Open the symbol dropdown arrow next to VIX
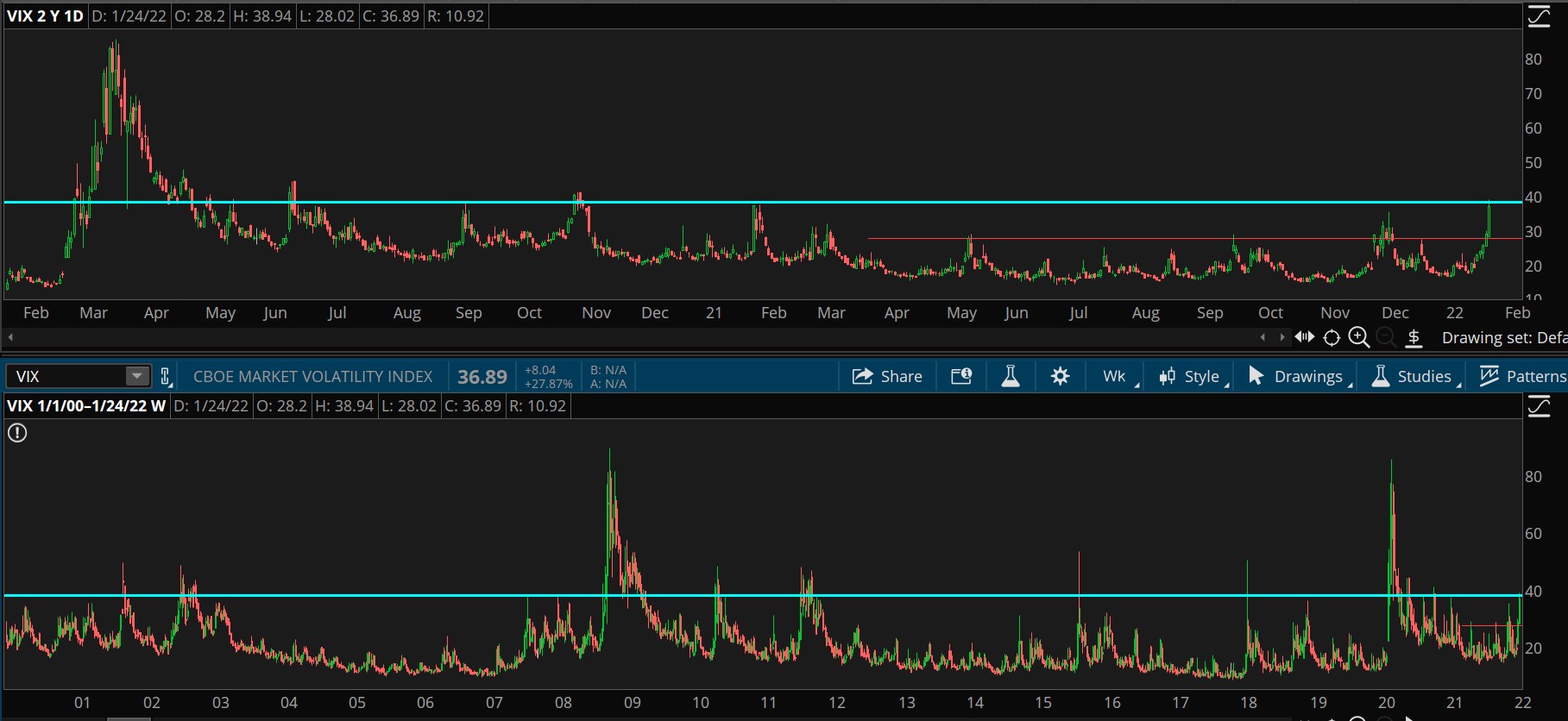Image resolution: width=1568 pixels, height=721 pixels. click(137, 376)
